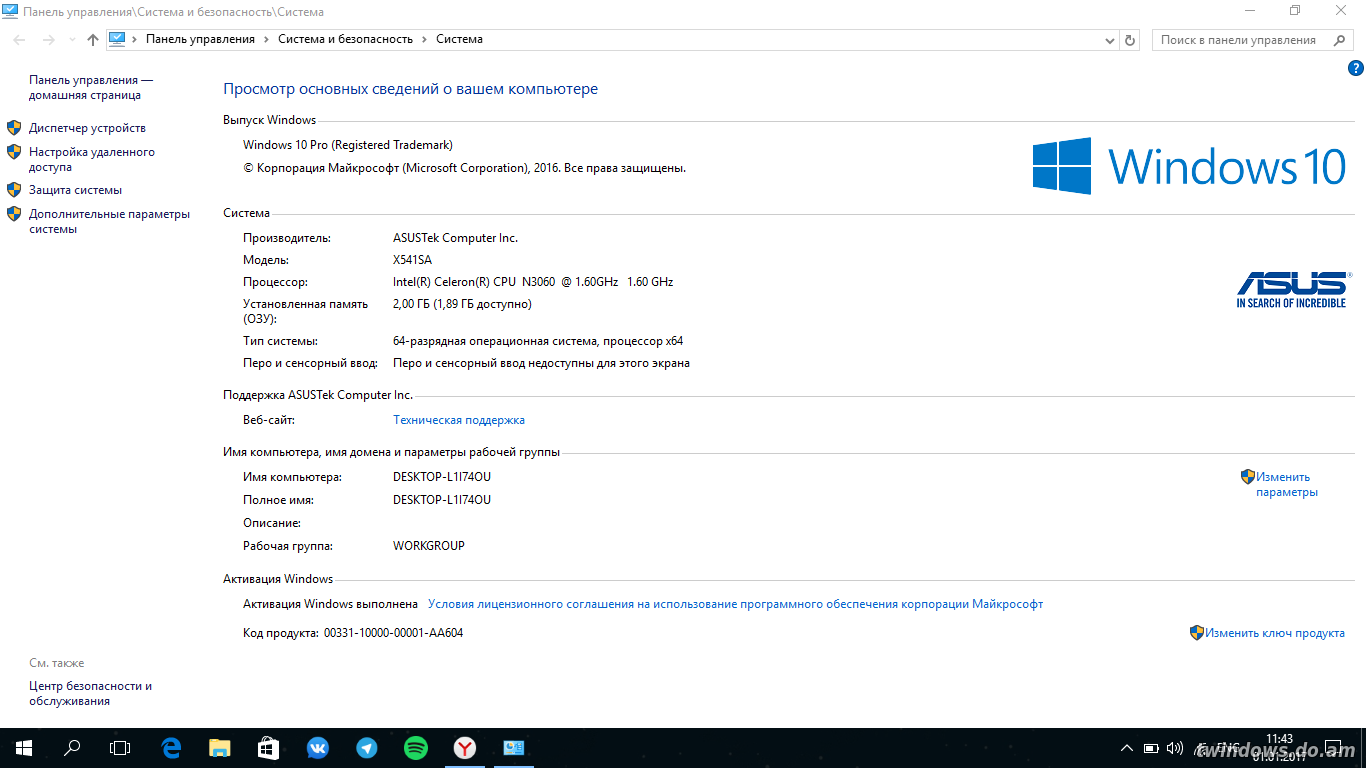The width and height of the screenshot is (1366, 768).
Task: Go to Панель управления домашняя страница
Action: pyautogui.click(x=91, y=88)
